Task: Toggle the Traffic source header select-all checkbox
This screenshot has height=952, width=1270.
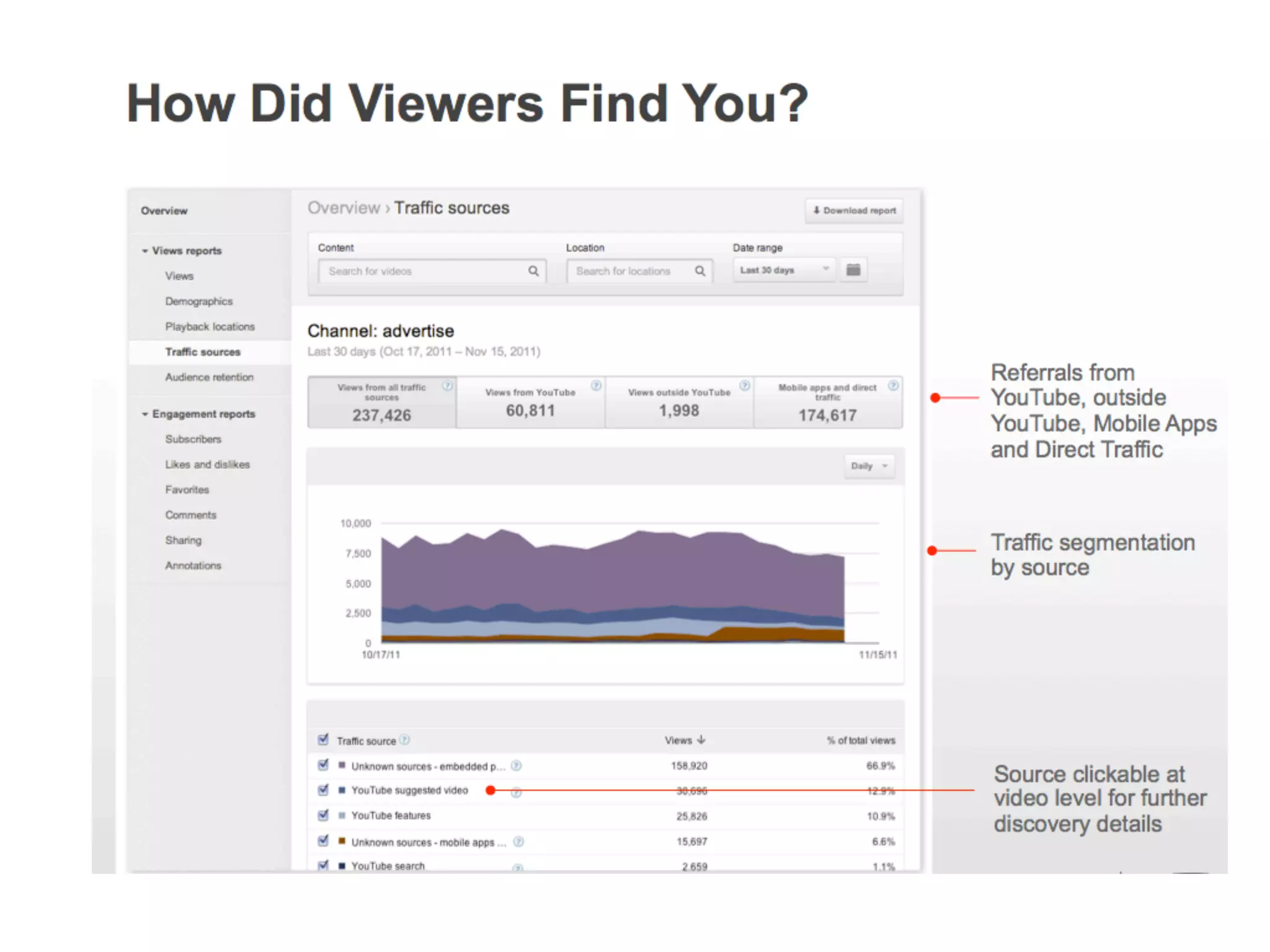Action: tap(323, 739)
